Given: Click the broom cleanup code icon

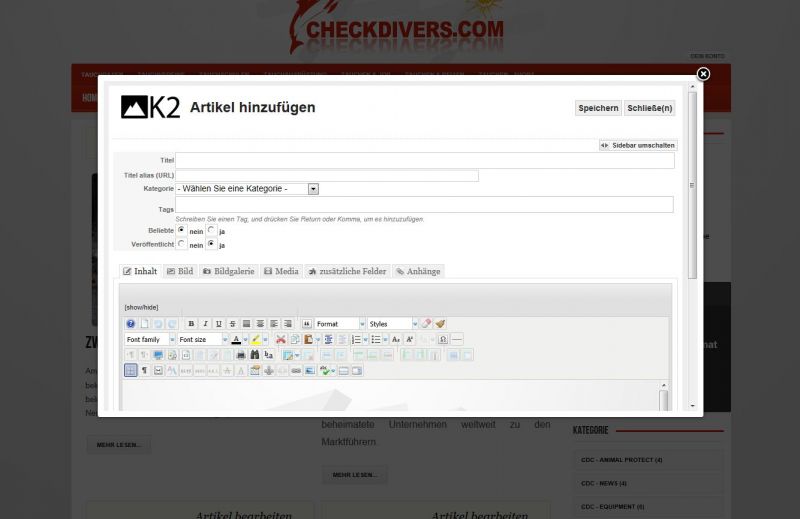Looking at the screenshot, I should pos(440,324).
